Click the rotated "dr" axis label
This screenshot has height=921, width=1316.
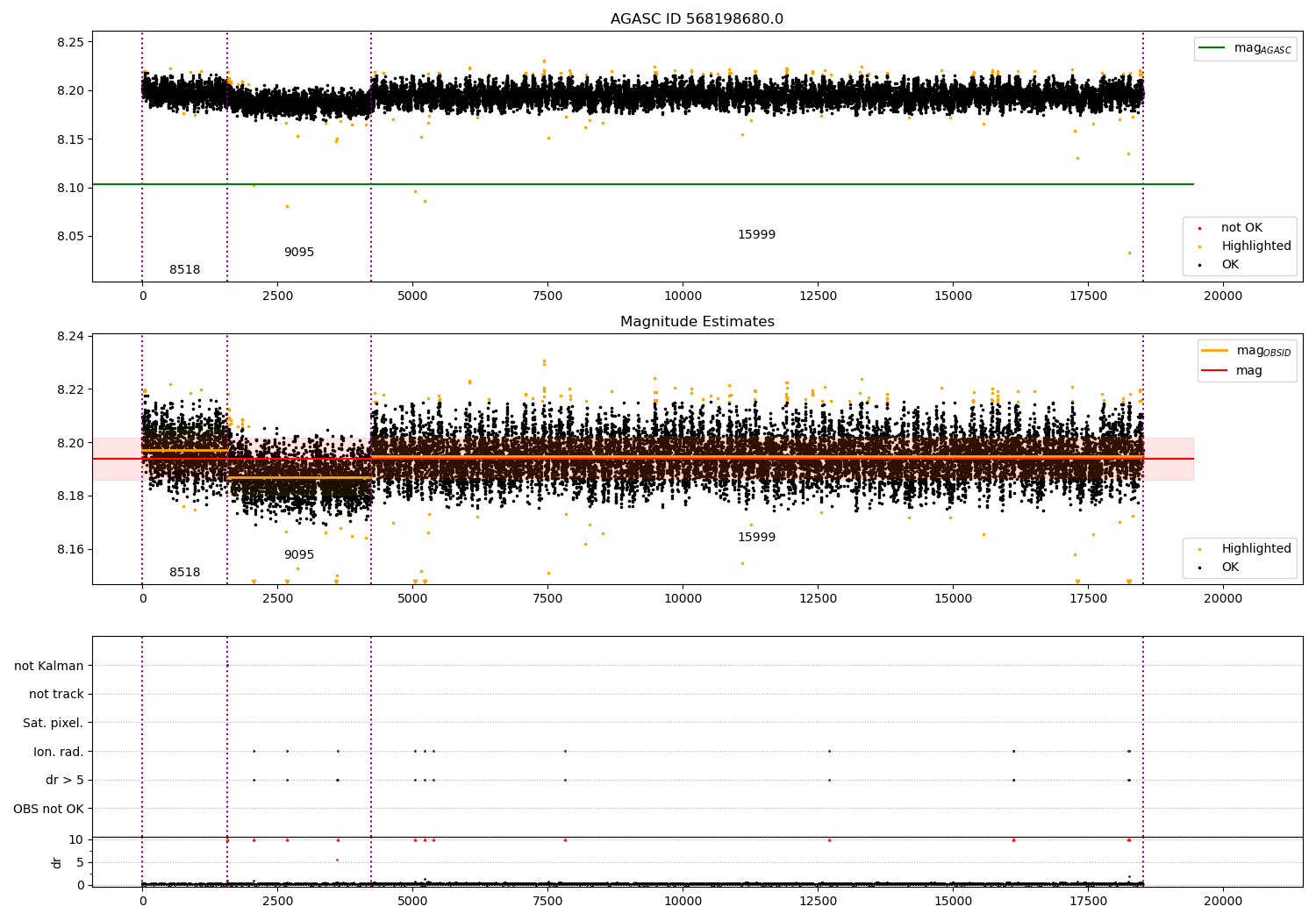pyautogui.click(x=57, y=862)
